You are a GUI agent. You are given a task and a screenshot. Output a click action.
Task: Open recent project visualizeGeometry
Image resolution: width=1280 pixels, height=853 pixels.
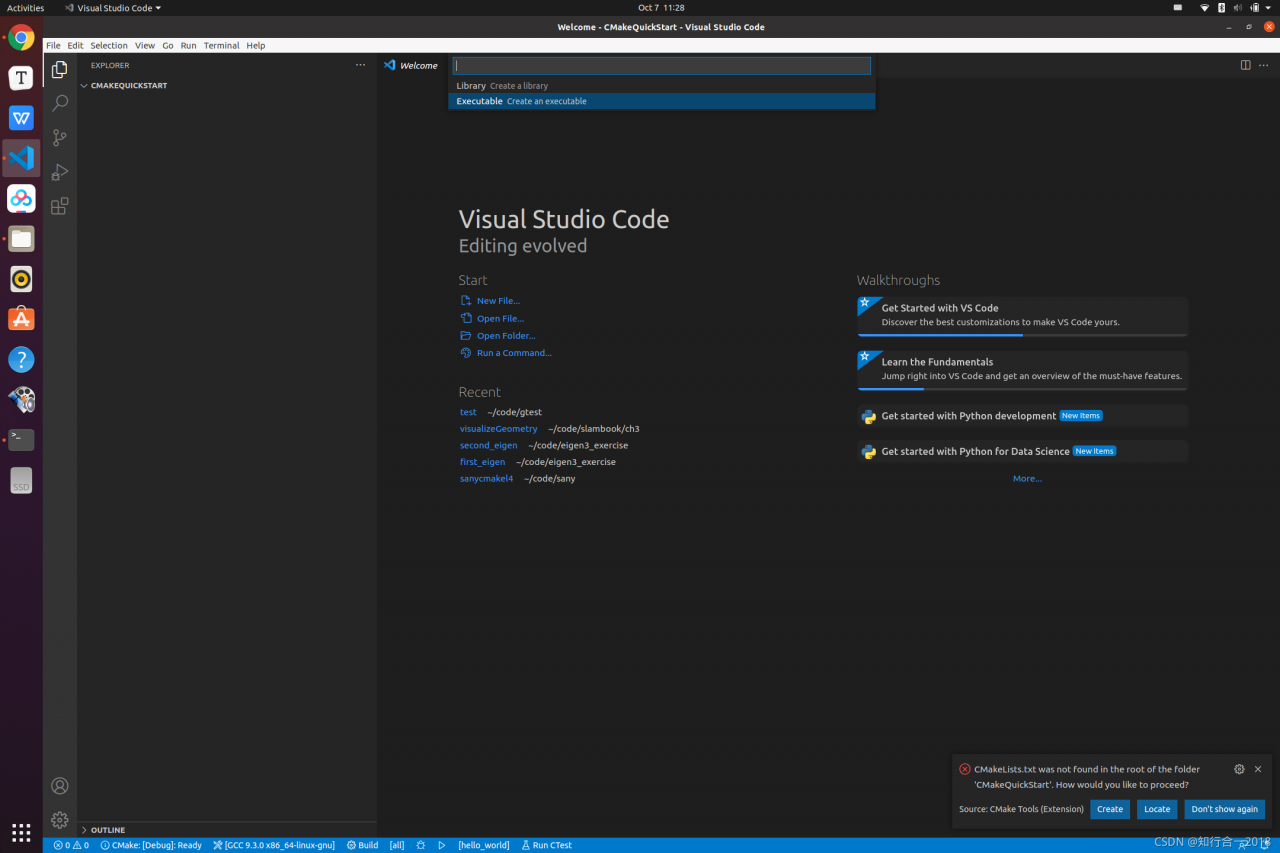tap(498, 429)
